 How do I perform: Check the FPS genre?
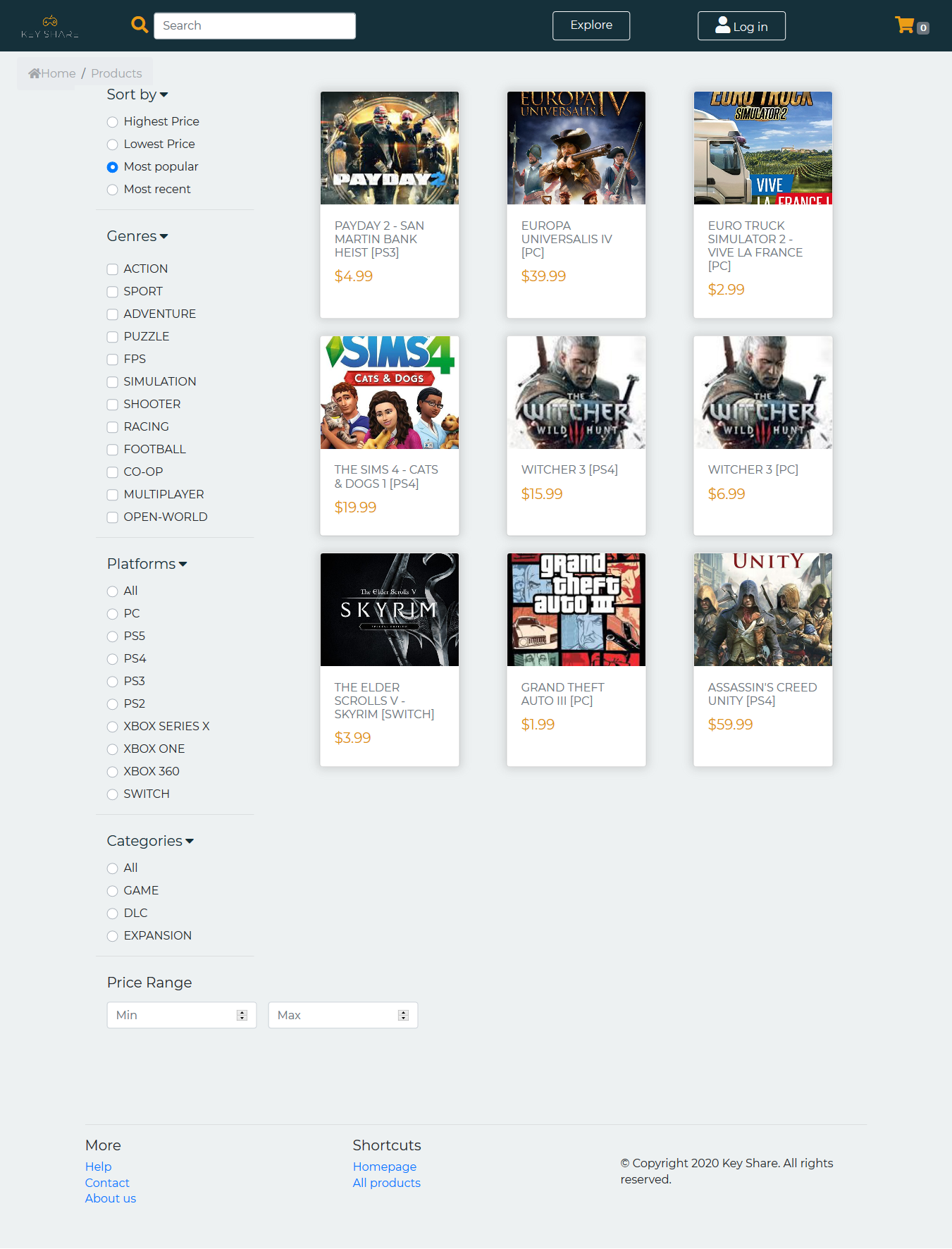coord(113,359)
